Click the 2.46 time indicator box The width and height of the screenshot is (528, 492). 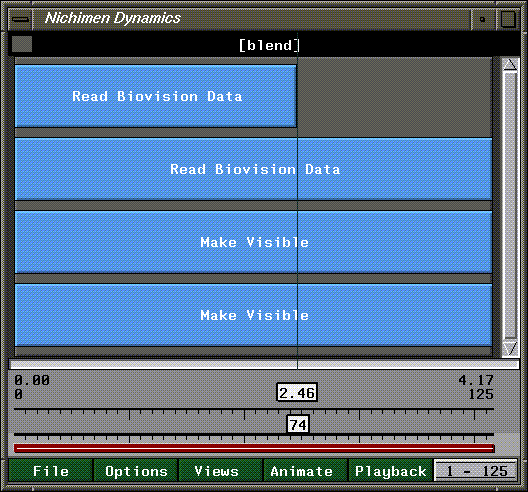tap(297, 392)
